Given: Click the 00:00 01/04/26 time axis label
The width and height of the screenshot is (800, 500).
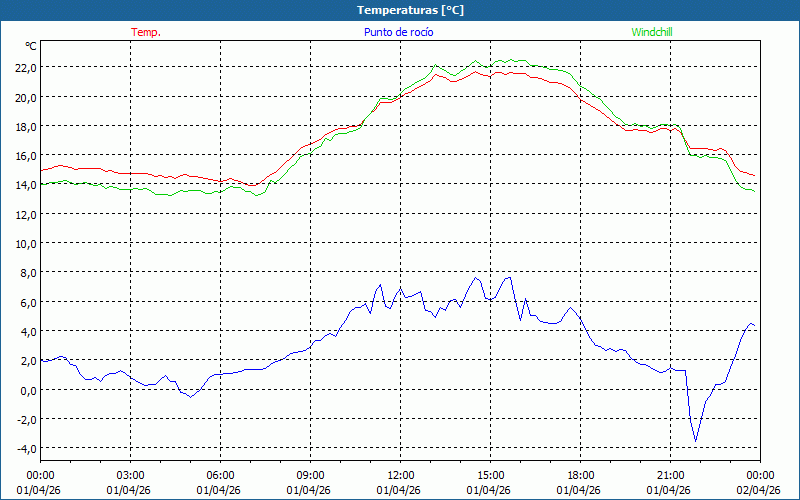Looking at the screenshot, I should (x=40, y=482).
